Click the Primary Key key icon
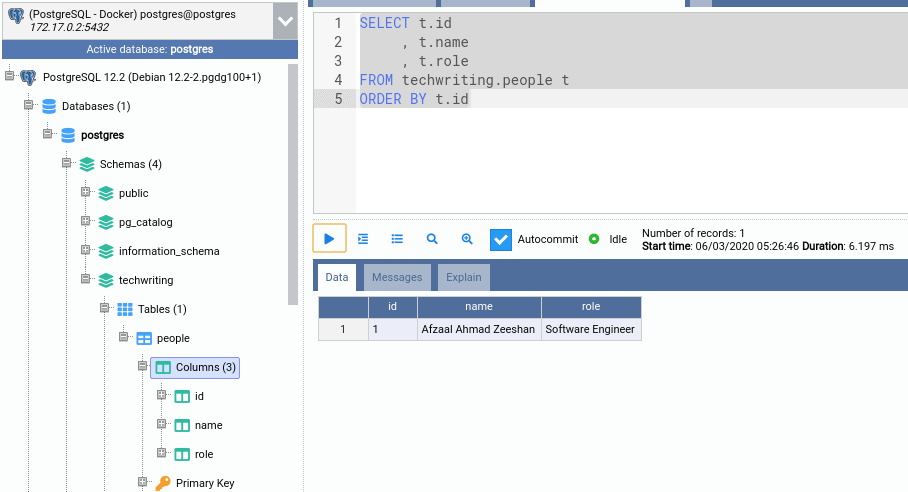Viewport: 908px width, 492px height. [x=162, y=483]
